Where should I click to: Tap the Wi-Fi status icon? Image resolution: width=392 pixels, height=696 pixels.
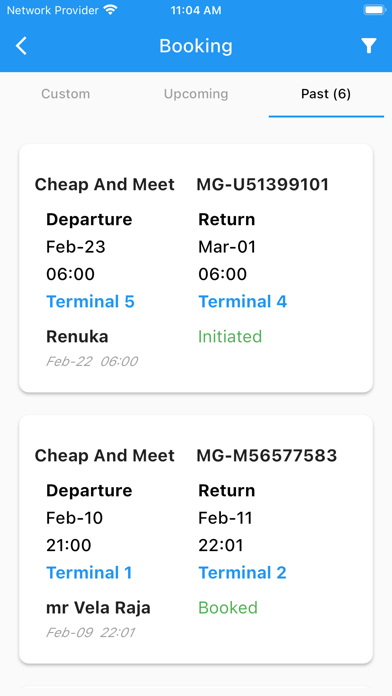(x=110, y=10)
